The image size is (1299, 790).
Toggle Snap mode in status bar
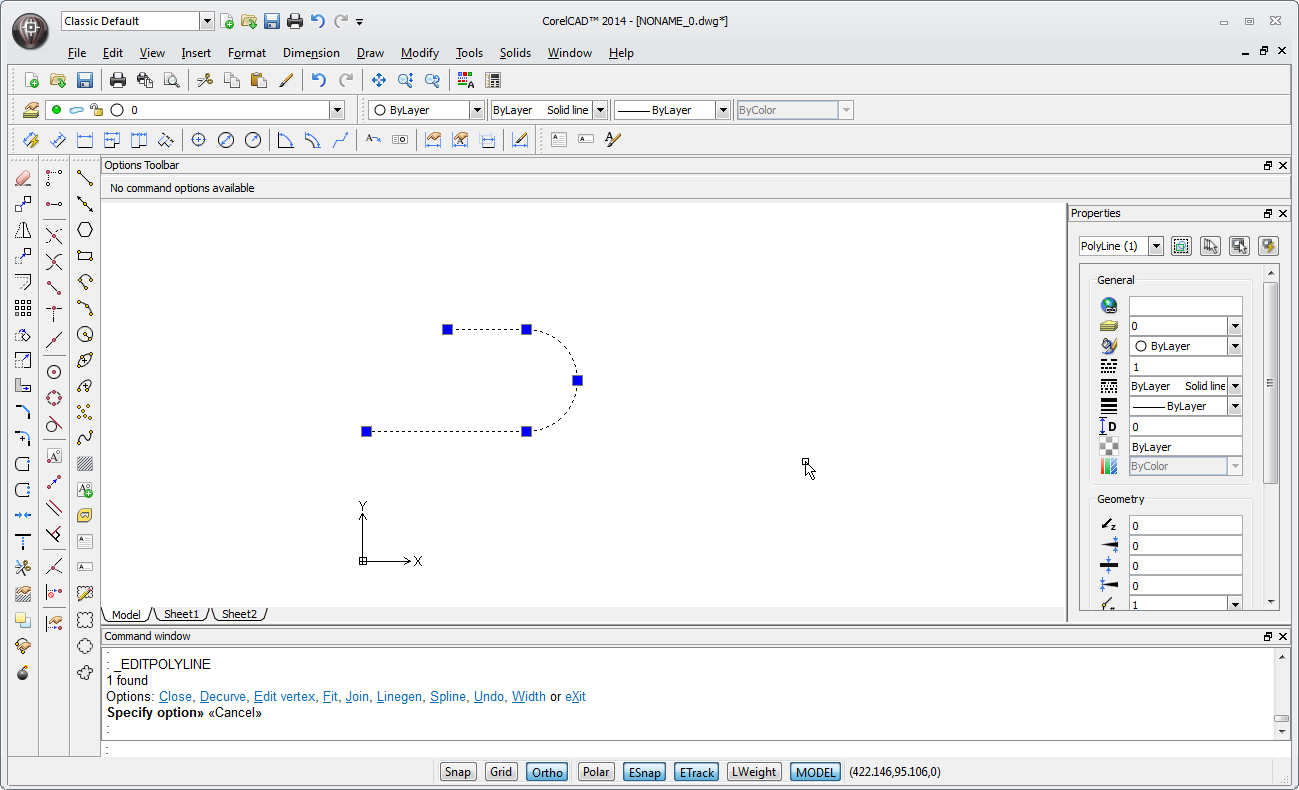458,772
